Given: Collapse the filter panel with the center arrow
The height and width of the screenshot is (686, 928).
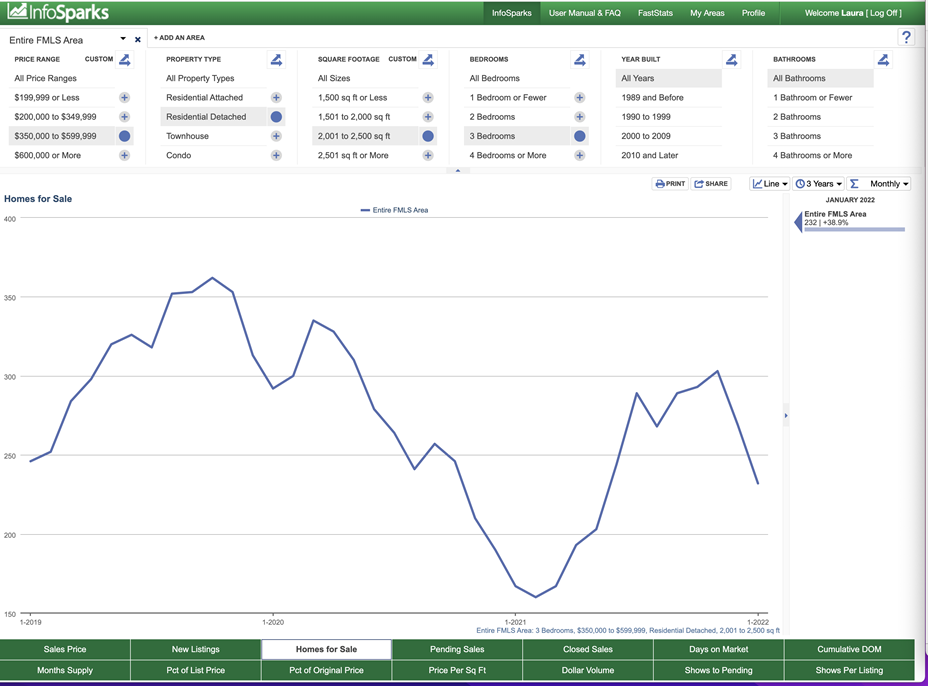Looking at the screenshot, I should [x=457, y=171].
